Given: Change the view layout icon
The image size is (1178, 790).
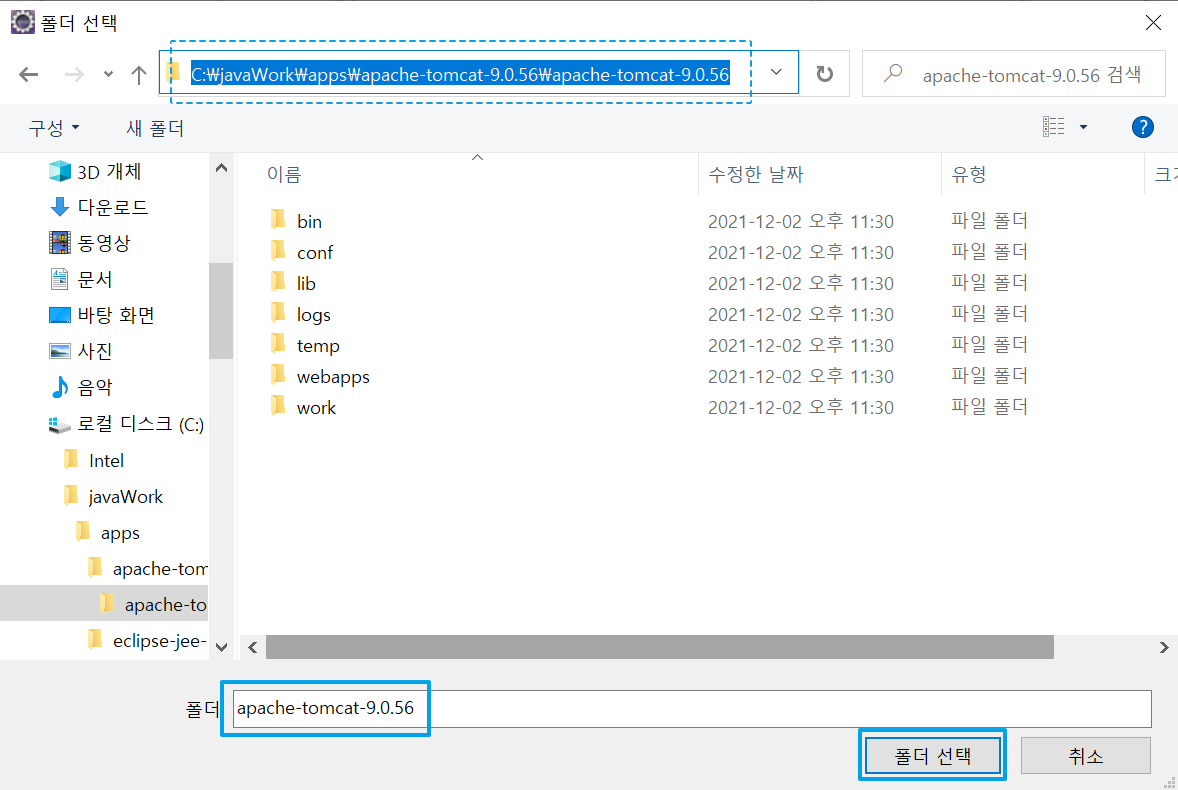Looking at the screenshot, I should [x=1053, y=127].
